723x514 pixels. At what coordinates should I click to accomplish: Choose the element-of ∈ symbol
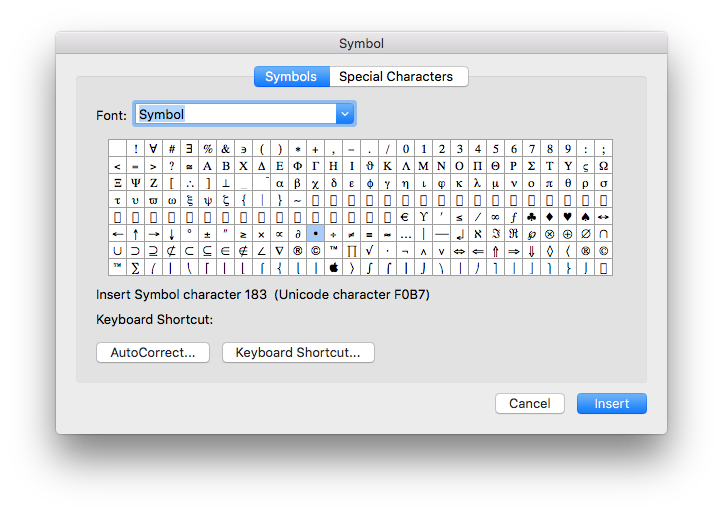pyautogui.click(x=225, y=251)
